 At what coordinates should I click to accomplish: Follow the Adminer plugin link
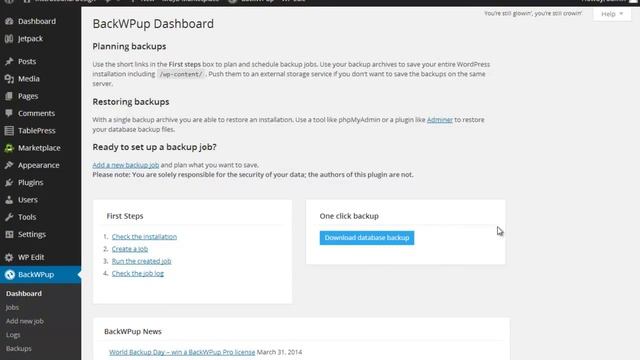pyautogui.click(x=440, y=120)
